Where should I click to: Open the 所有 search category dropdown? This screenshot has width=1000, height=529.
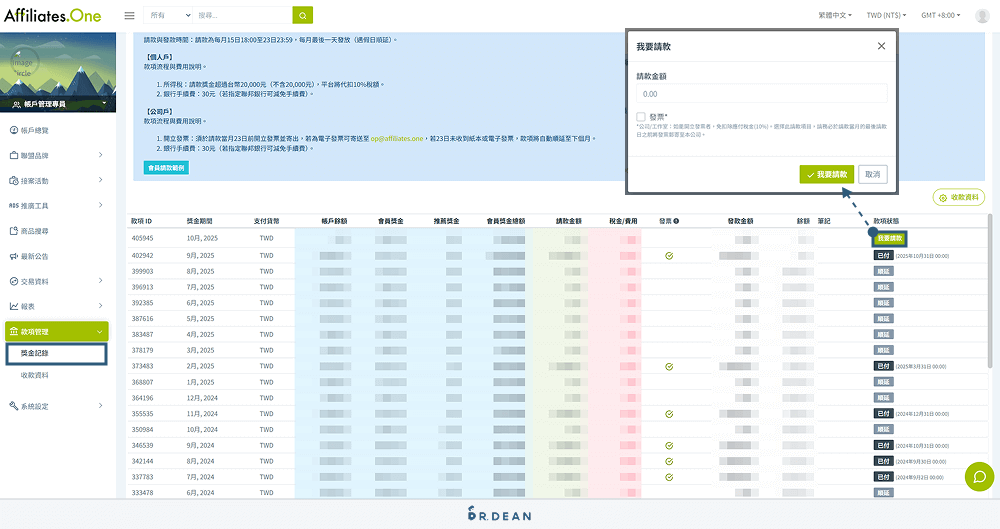tap(168, 15)
